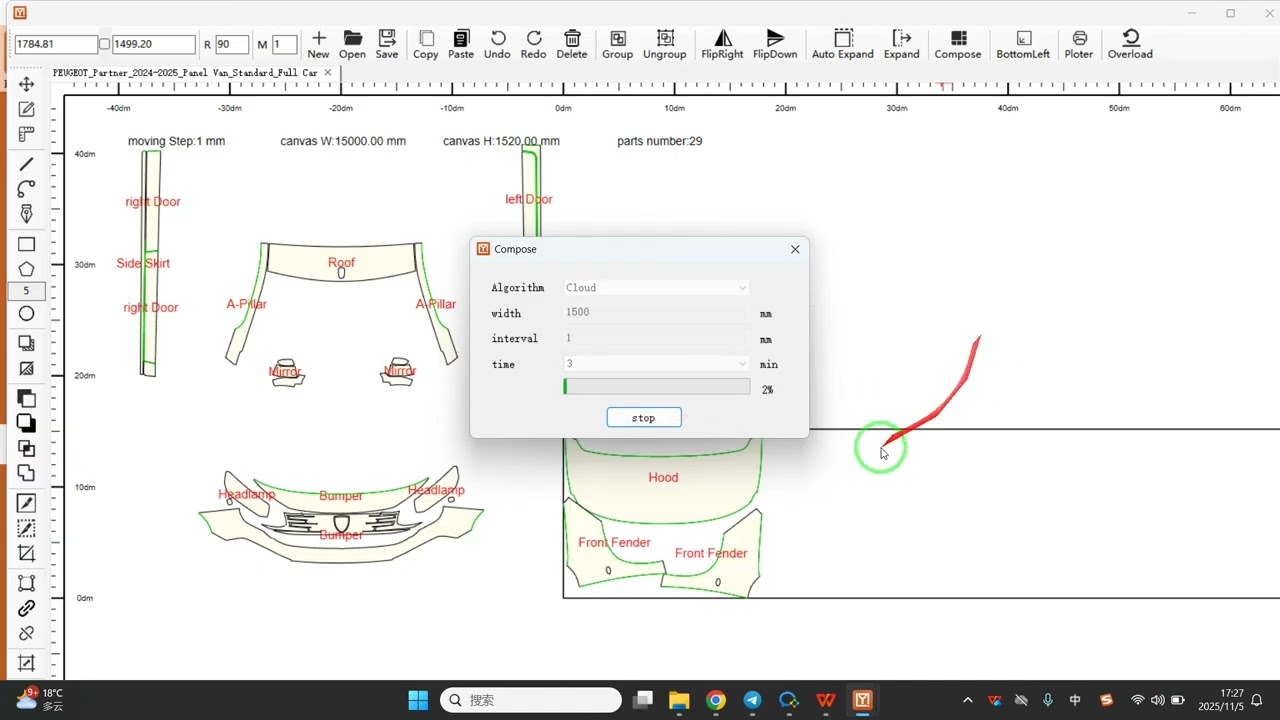
Task: Click the M field showing 1
Action: pos(284,45)
